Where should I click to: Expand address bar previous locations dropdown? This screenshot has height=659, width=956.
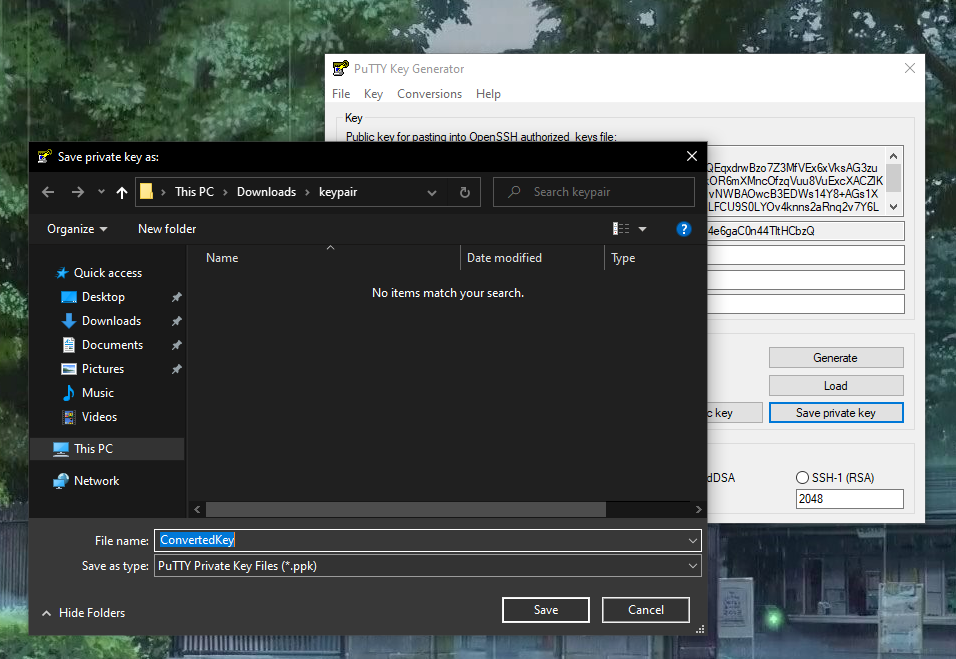432,193
